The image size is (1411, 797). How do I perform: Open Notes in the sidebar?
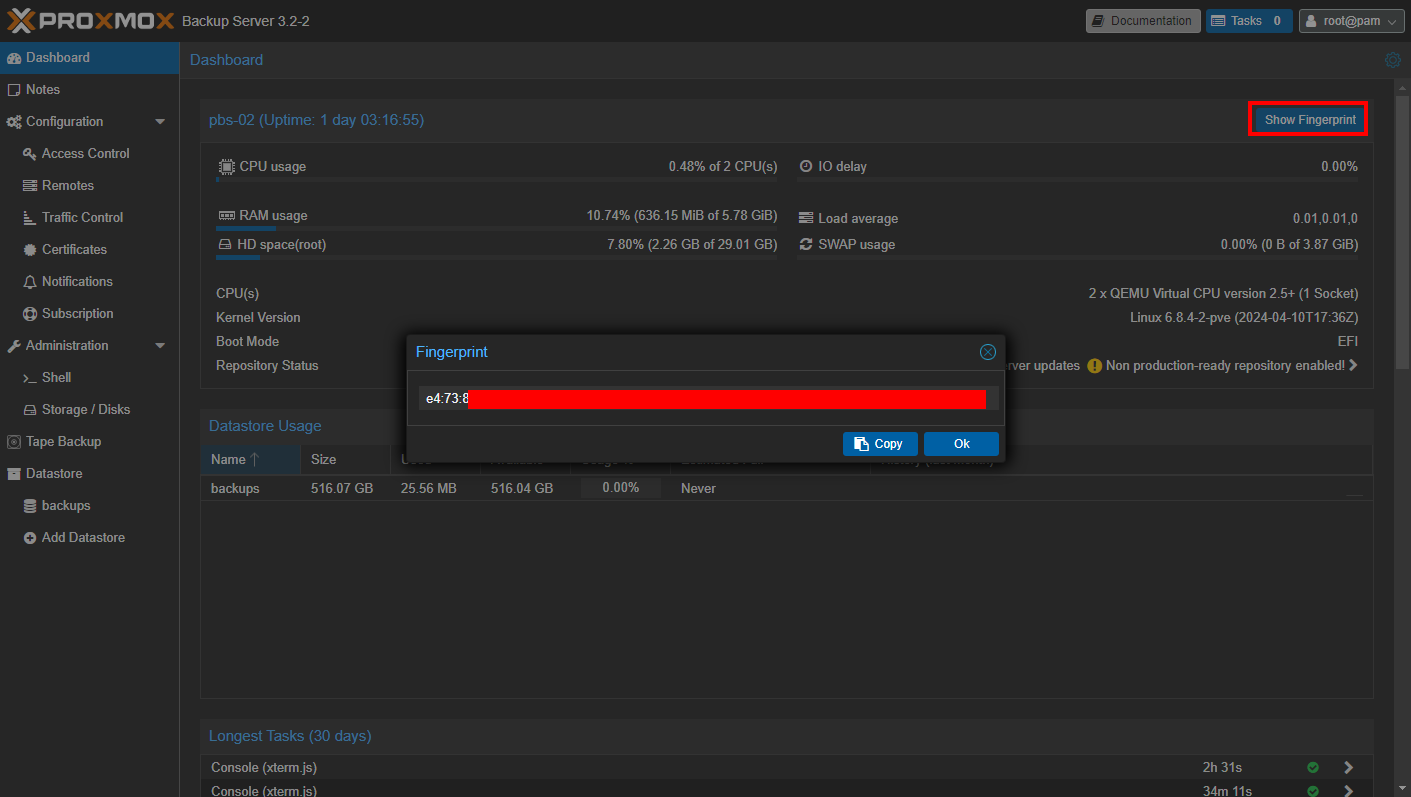89,90
